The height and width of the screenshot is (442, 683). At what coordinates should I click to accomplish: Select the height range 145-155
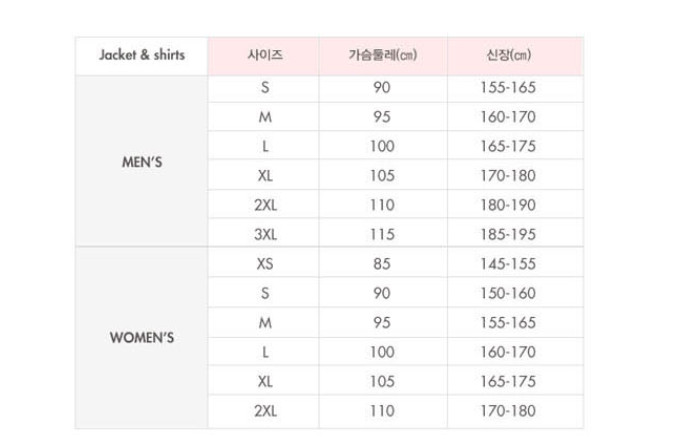click(506, 264)
